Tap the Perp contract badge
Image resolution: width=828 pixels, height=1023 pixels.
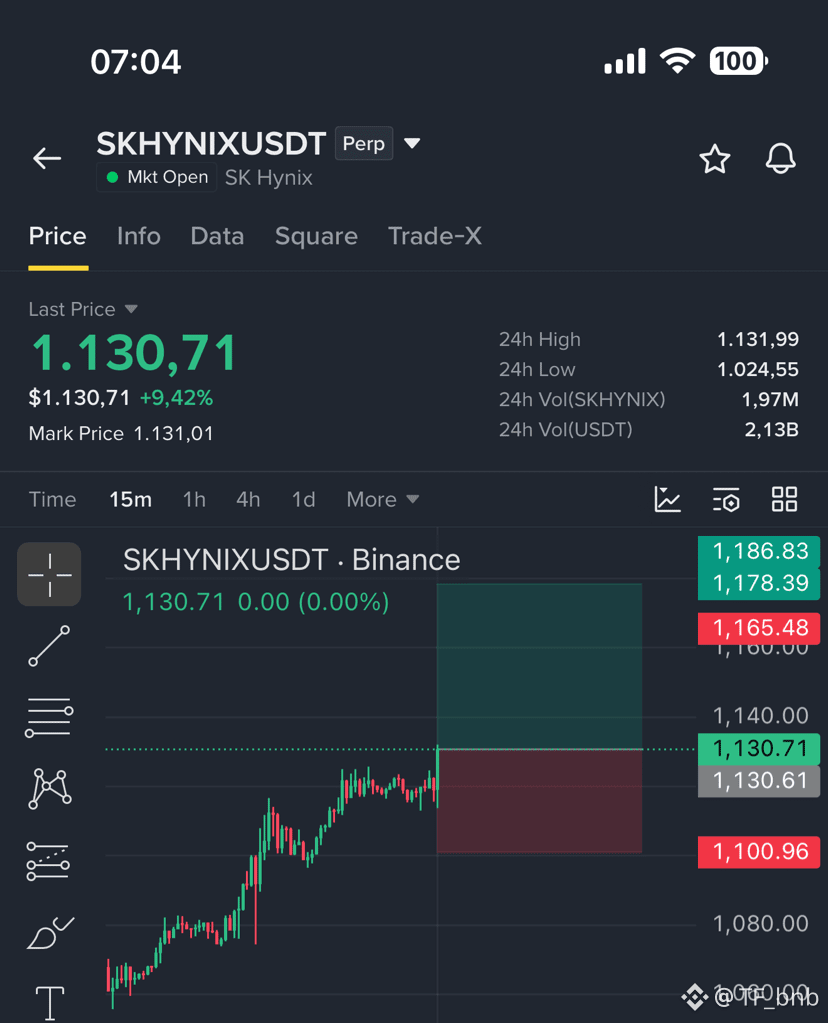point(364,143)
